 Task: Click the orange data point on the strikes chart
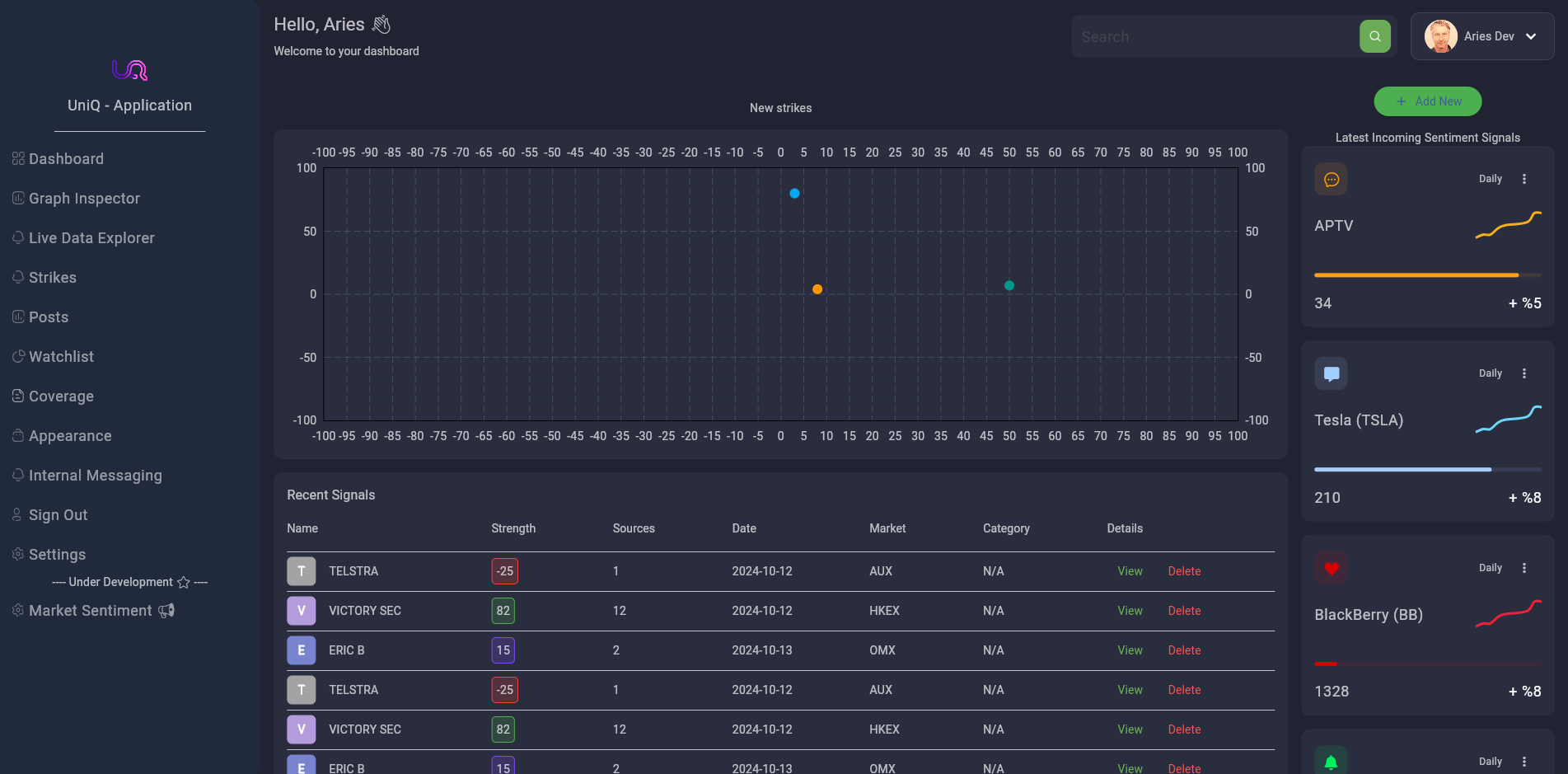tap(817, 289)
